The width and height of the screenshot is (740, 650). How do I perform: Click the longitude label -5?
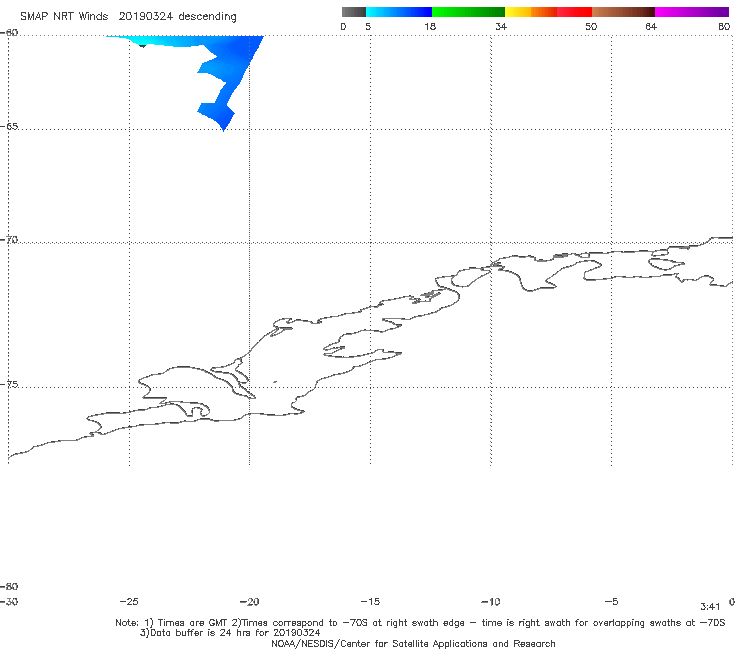(x=611, y=602)
